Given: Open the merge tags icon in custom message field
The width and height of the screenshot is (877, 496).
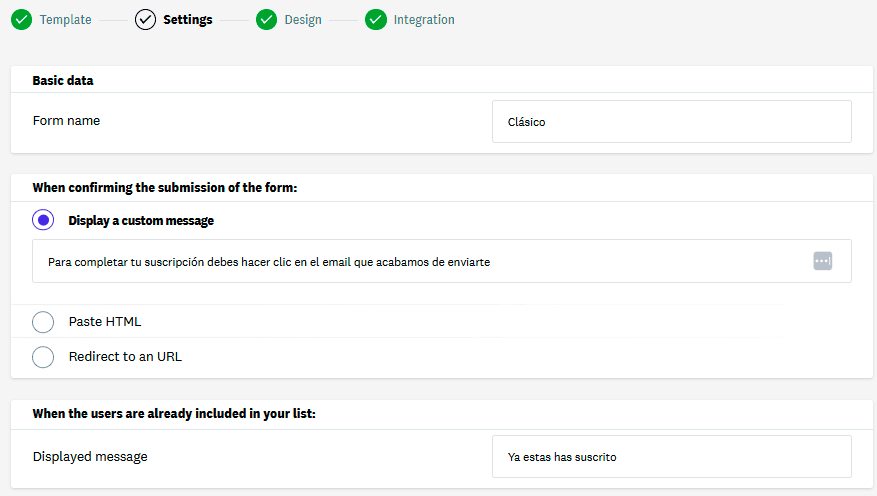Looking at the screenshot, I should click(822, 261).
